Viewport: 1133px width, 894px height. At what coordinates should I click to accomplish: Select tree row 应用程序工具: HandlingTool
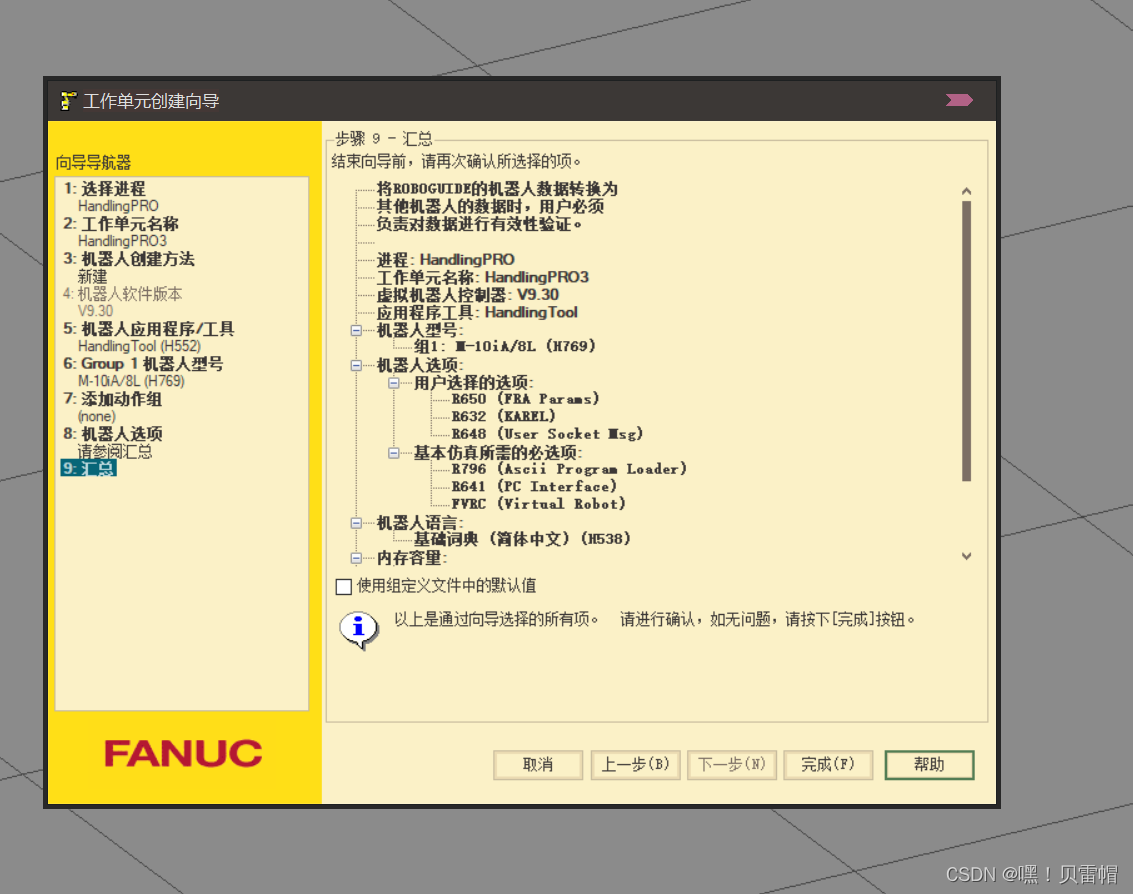tap(477, 312)
